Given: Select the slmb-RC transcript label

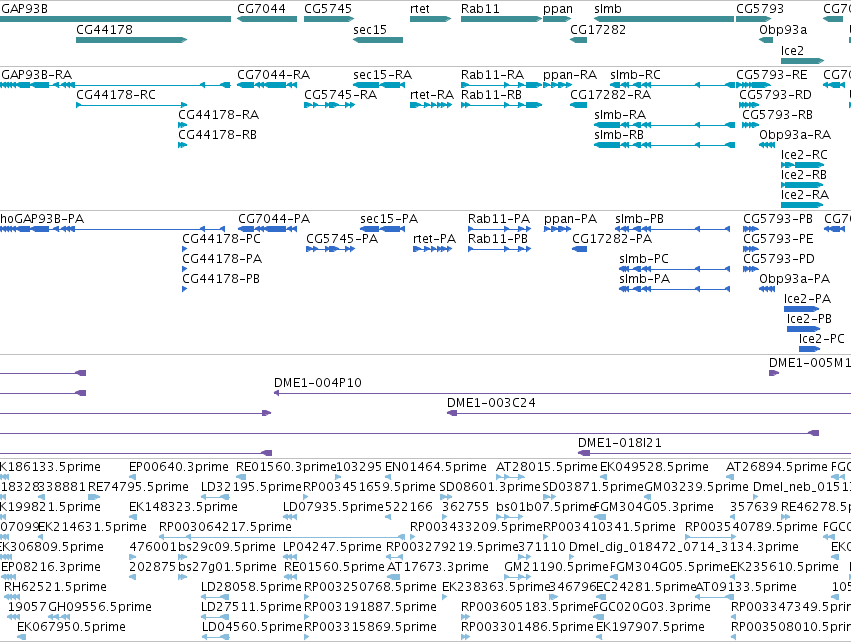Looking at the screenshot, I should pos(636,74).
